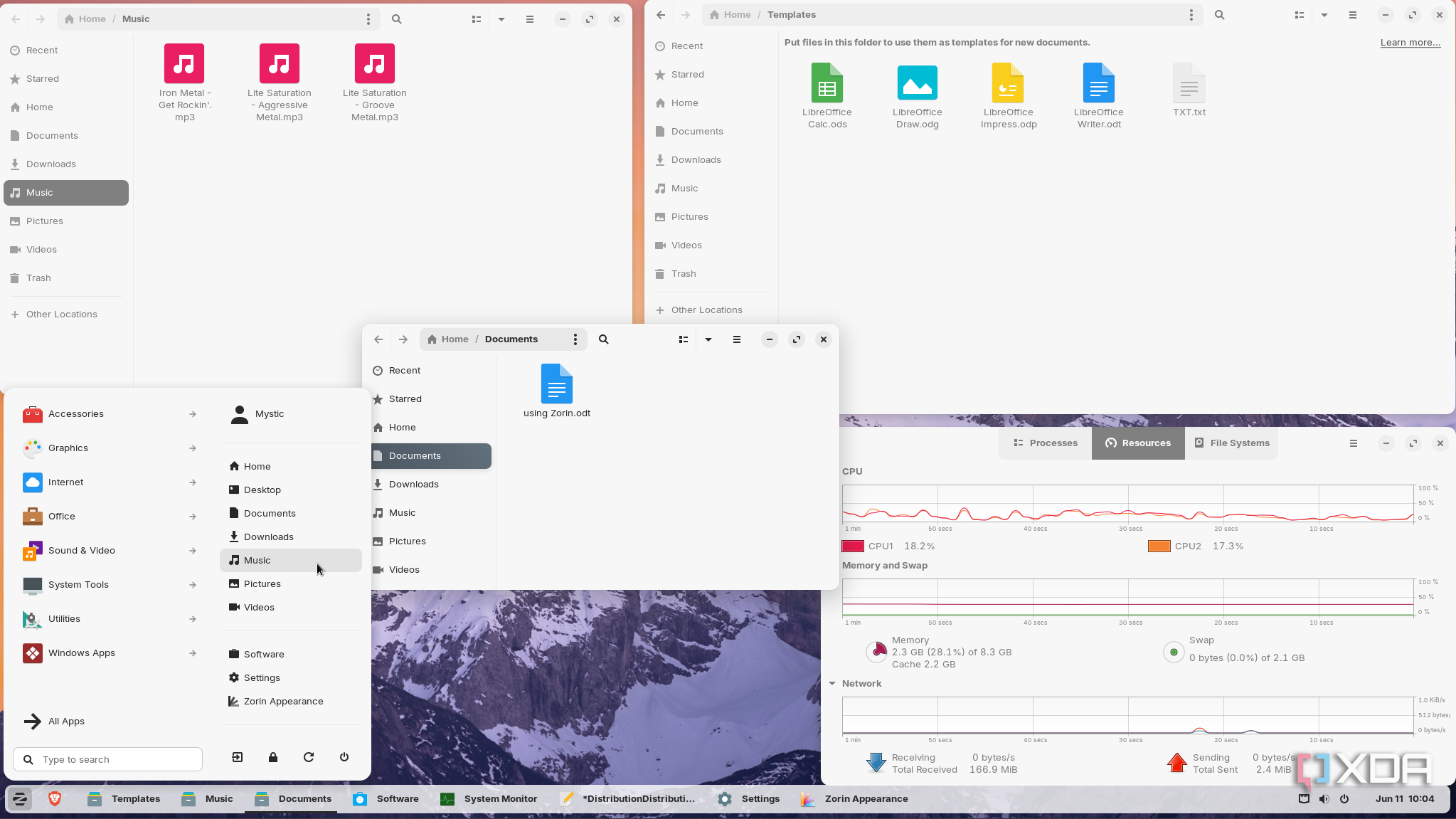Image resolution: width=1456 pixels, height=819 pixels.
Task: Click the clock showing Jun 11 10:04
Action: pyautogui.click(x=1405, y=798)
